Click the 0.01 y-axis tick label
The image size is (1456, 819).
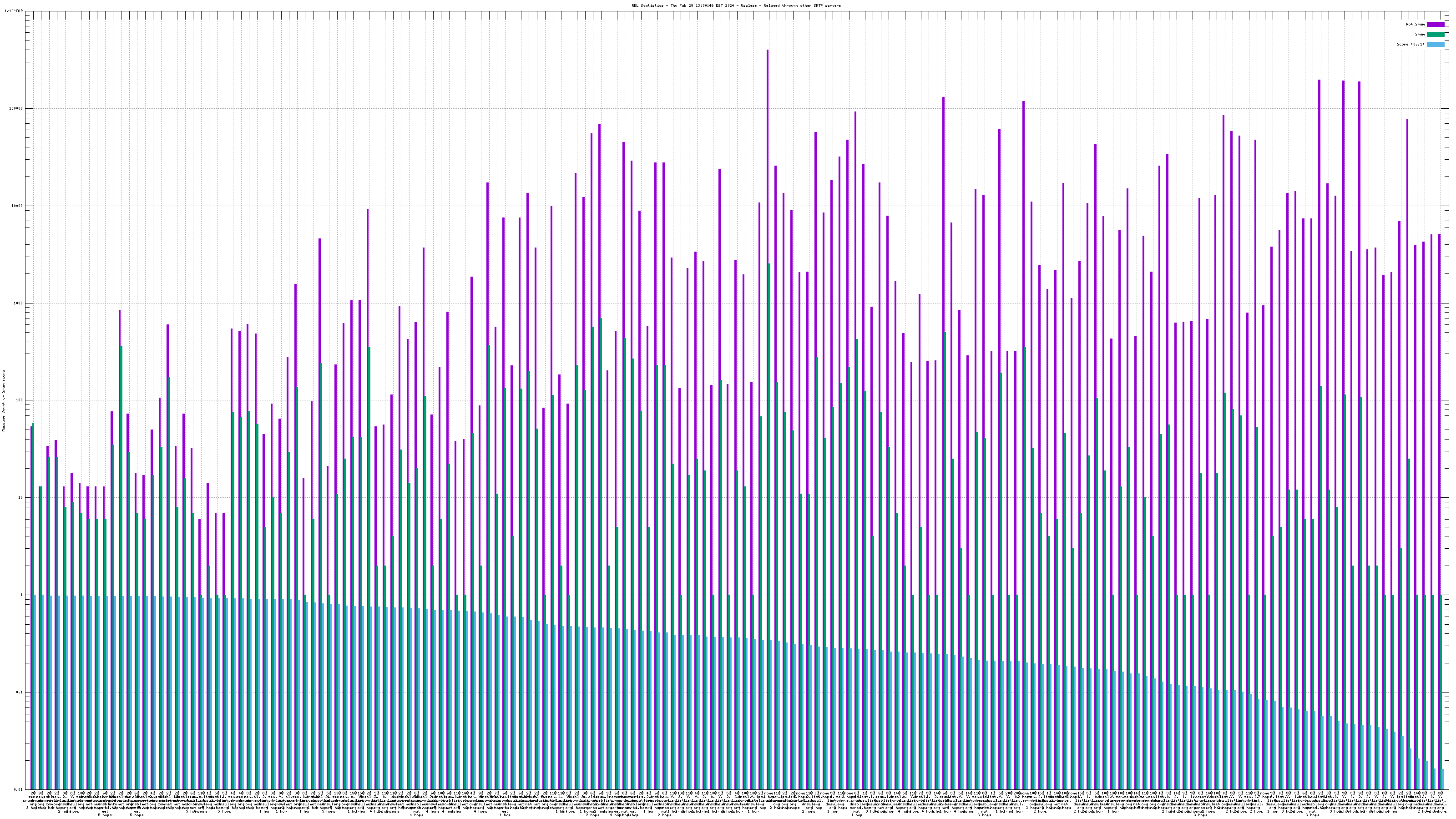(x=18, y=789)
